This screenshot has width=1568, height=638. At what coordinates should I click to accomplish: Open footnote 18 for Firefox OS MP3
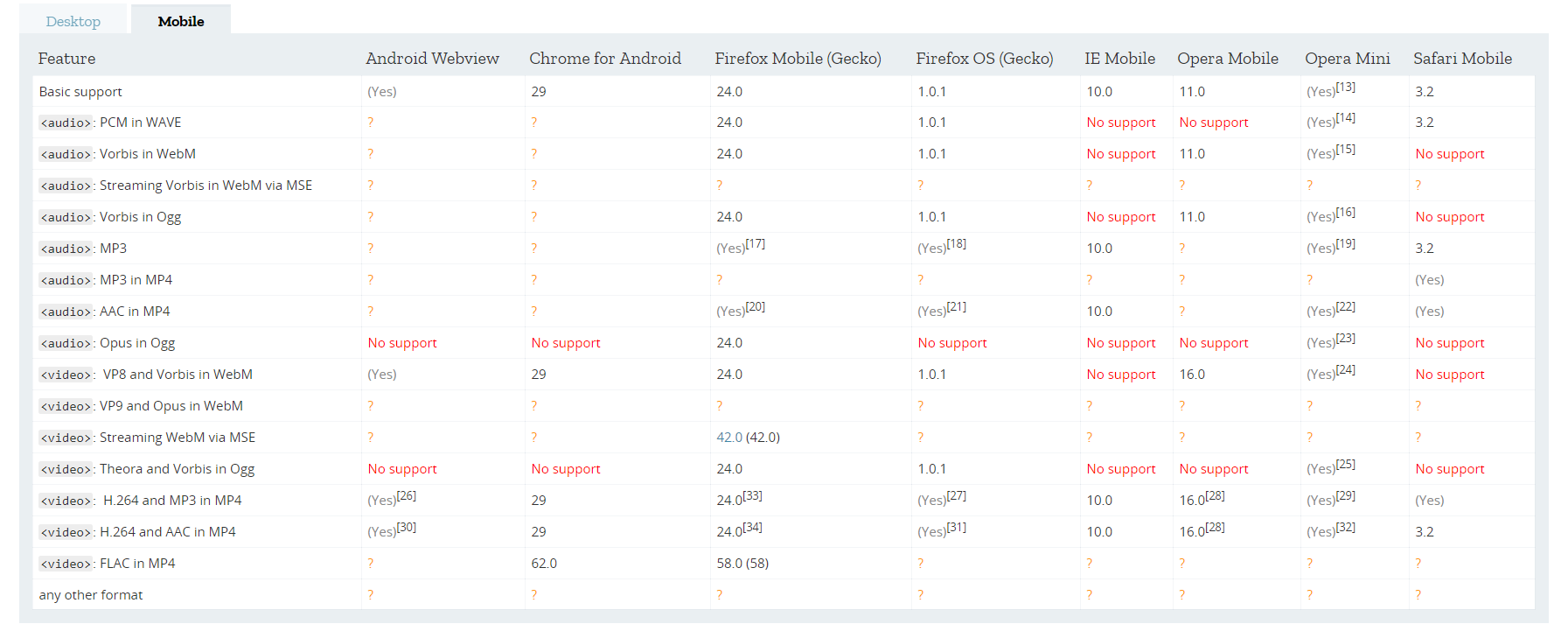(x=956, y=244)
